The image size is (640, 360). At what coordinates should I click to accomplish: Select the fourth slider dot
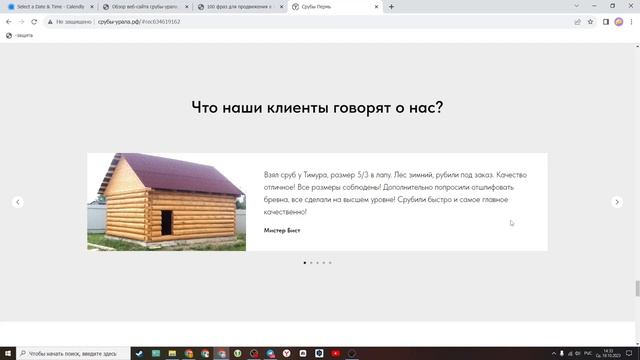tap(324, 263)
